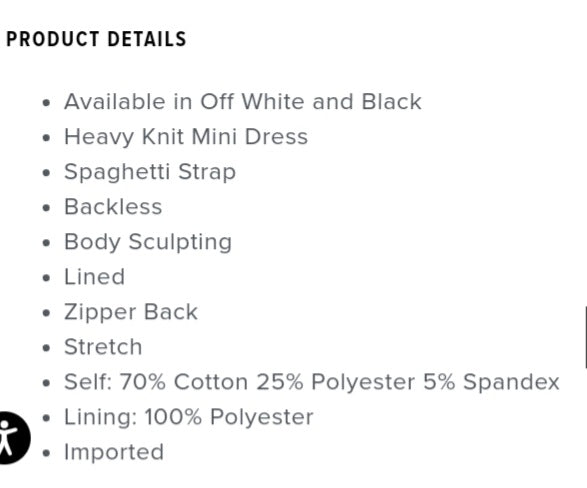Select the Available in Off White and Black line

(x=243, y=102)
